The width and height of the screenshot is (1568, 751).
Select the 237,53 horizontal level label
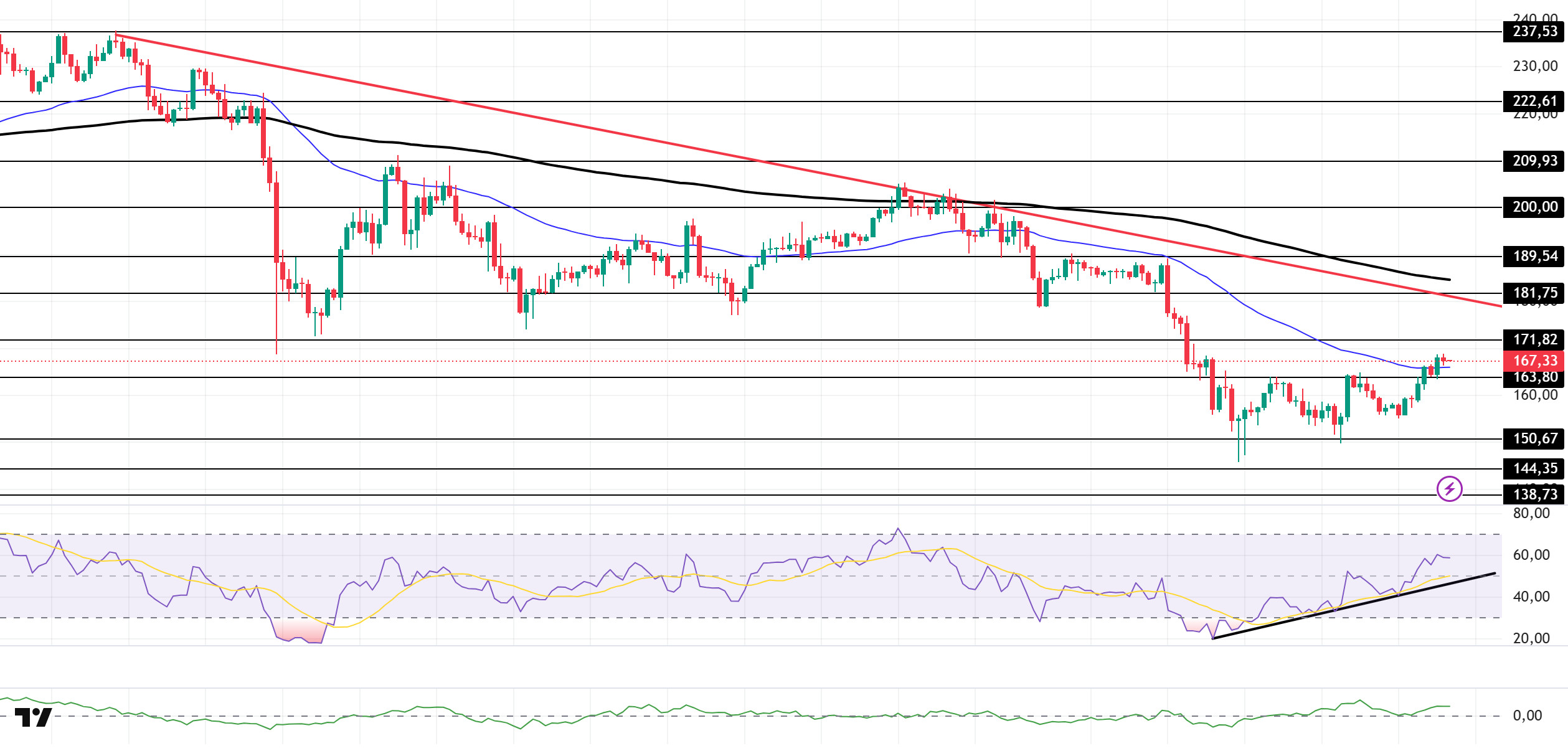point(1534,32)
